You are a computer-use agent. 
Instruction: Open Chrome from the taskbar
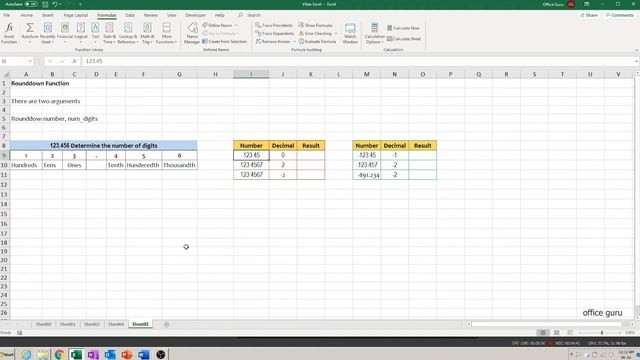59,354
